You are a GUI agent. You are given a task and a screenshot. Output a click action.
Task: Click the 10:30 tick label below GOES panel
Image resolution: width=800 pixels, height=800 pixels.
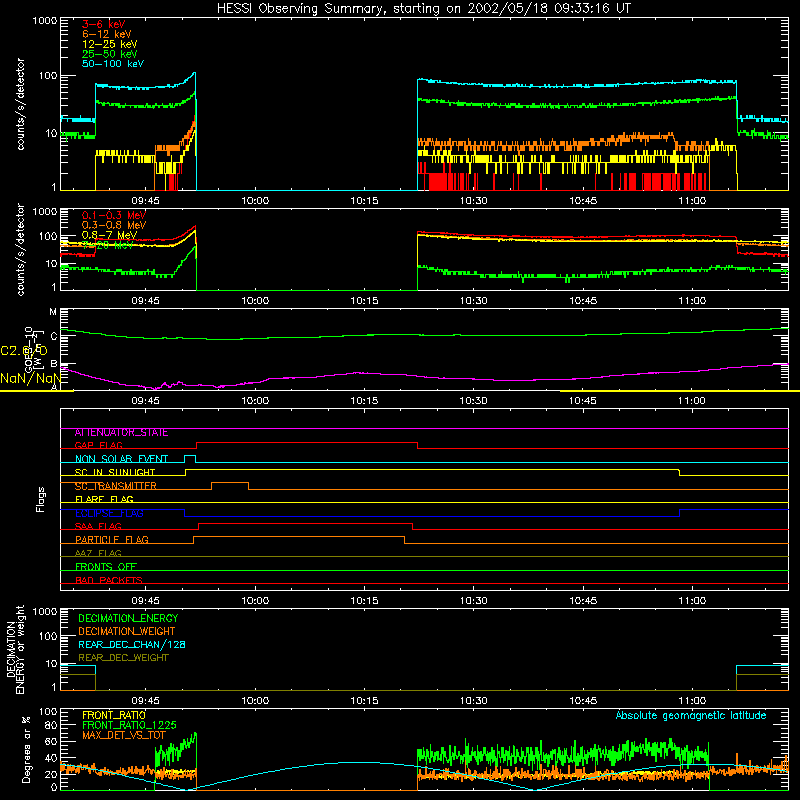coord(473,401)
